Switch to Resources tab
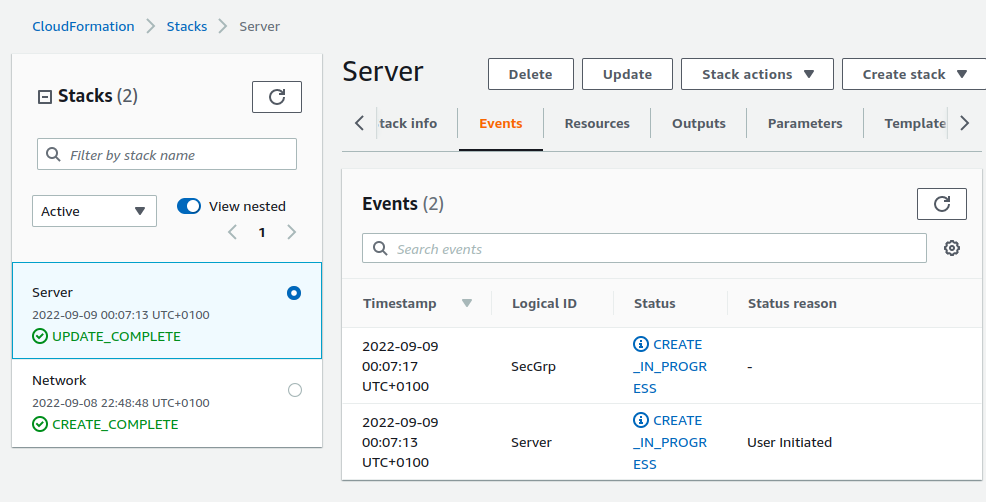This screenshot has width=986, height=502. tap(597, 123)
